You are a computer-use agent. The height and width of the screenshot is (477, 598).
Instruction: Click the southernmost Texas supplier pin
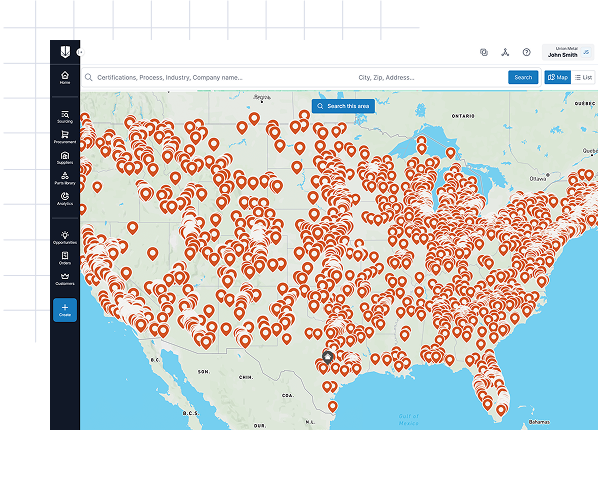coord(333,407)
